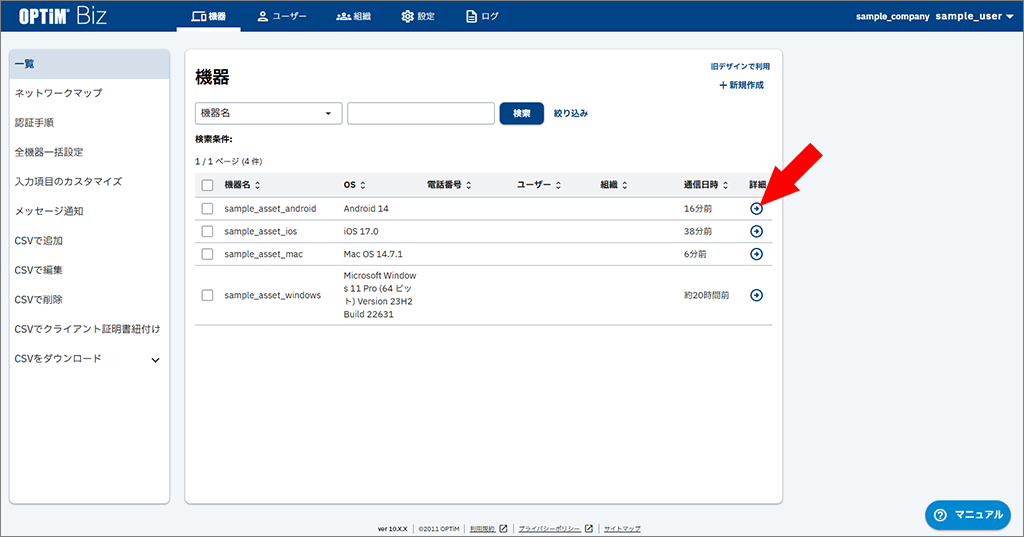Click the 新規作成 link
1024x537 pixels.
741,85
